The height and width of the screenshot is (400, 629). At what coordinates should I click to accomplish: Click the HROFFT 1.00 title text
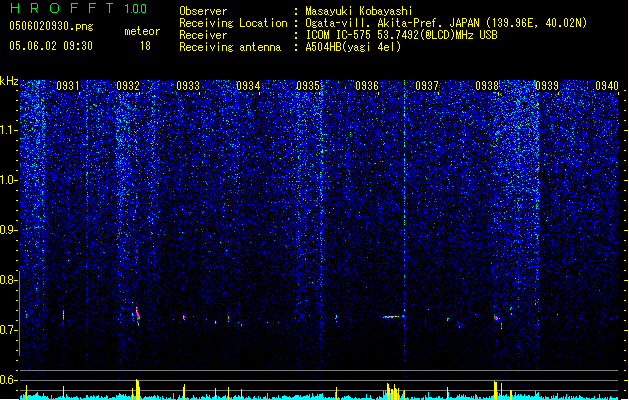[x=78, y=8]
